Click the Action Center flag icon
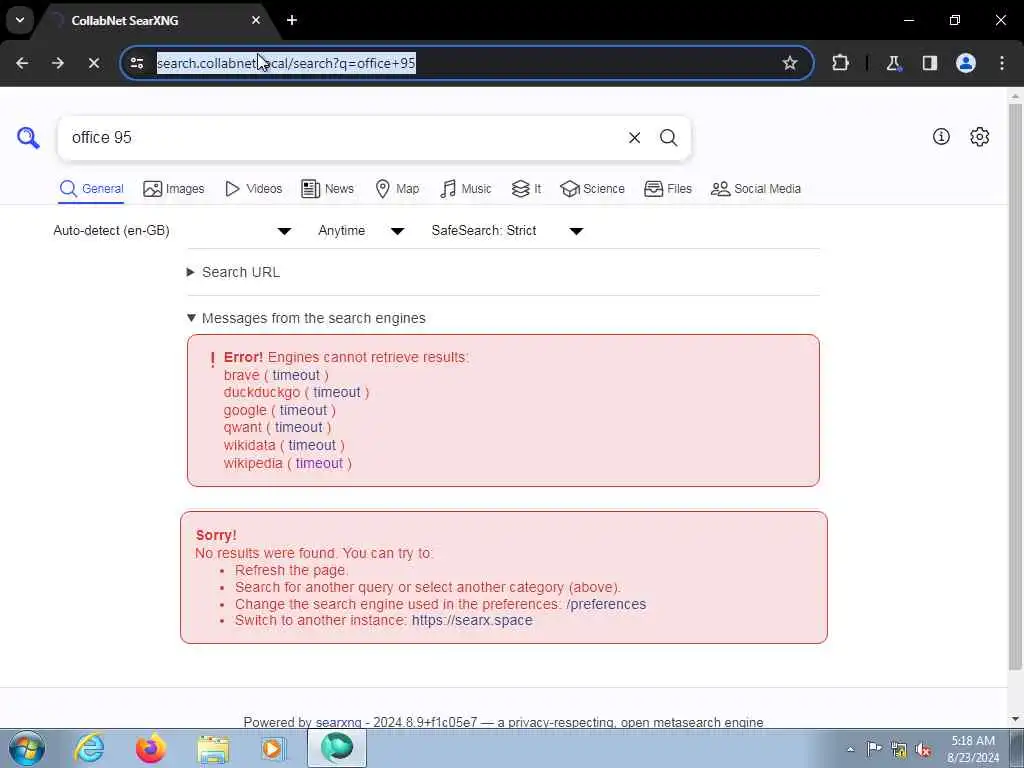Image resolution: width=1024 pixels, height=768 pixels. click(874, 749)
